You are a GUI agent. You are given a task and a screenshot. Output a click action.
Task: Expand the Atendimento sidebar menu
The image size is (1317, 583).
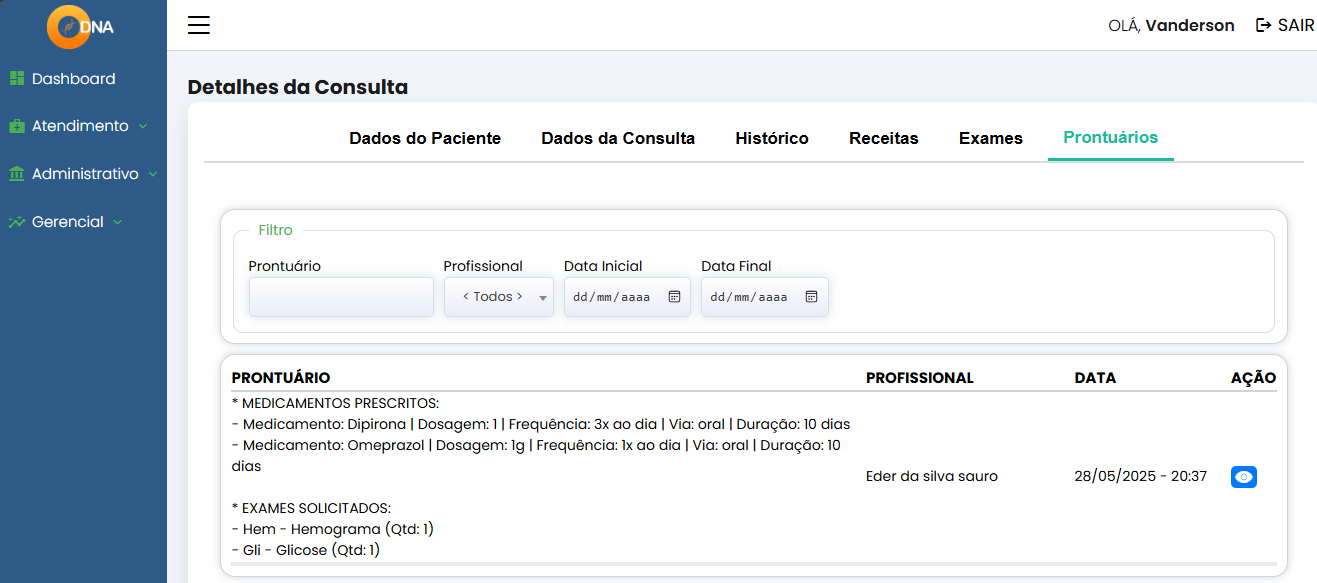tap(80, 126)
